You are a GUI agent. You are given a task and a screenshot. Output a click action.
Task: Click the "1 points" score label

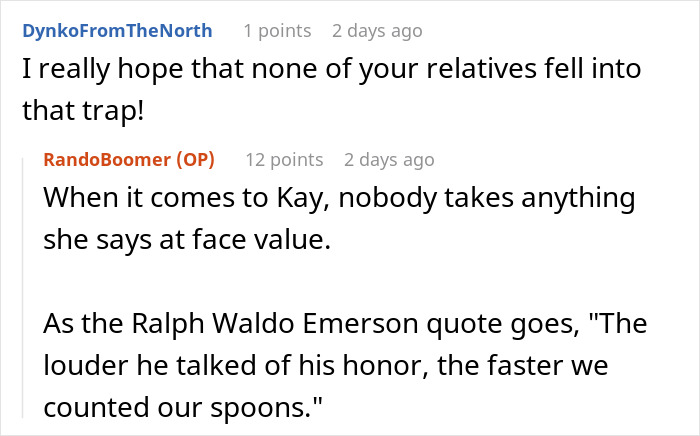point(278,31)
